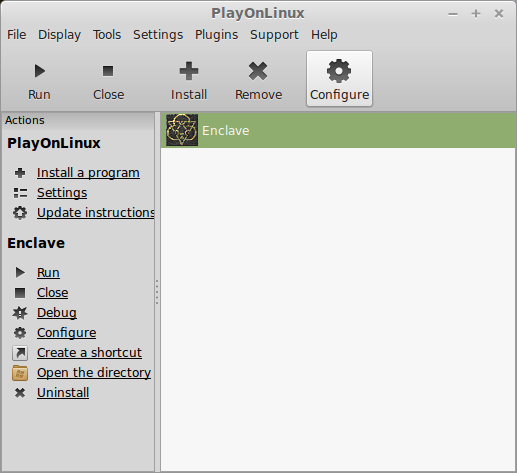Click the Open the directory link
This screenshot has width=517, height=473.
coord(94,373)
